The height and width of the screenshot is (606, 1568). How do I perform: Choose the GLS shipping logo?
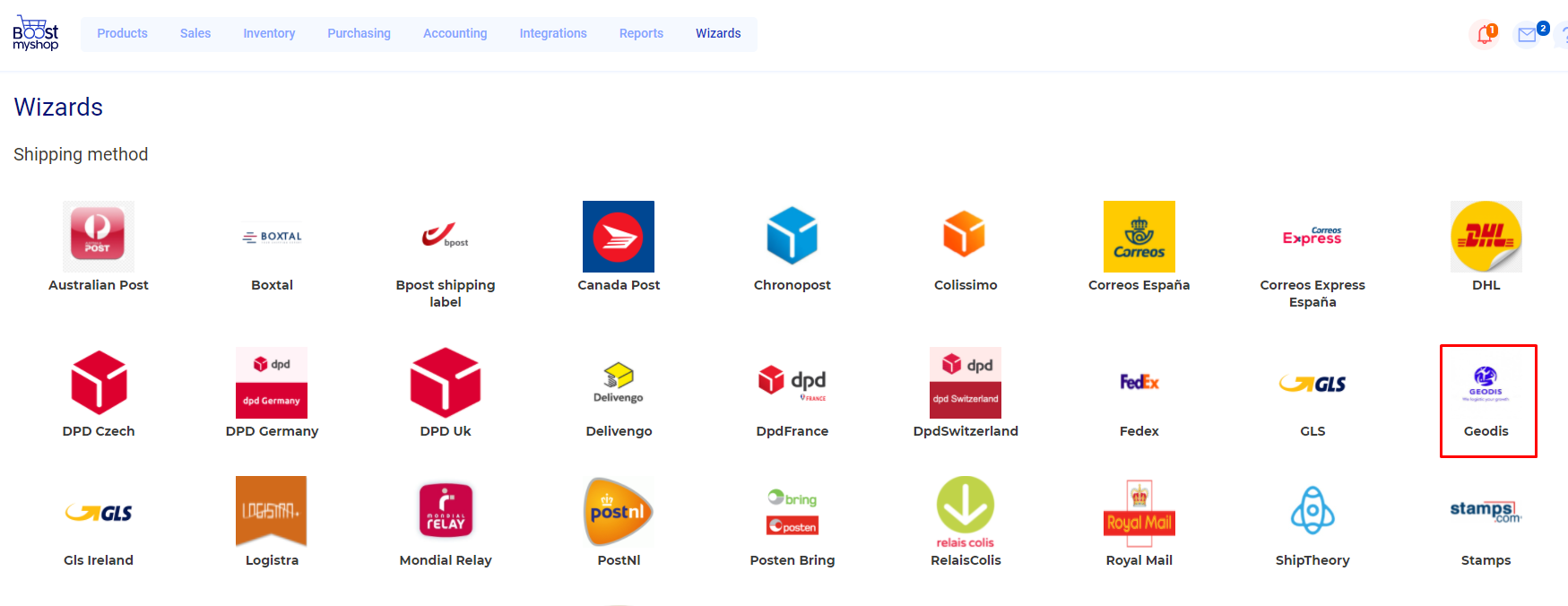1312,383
